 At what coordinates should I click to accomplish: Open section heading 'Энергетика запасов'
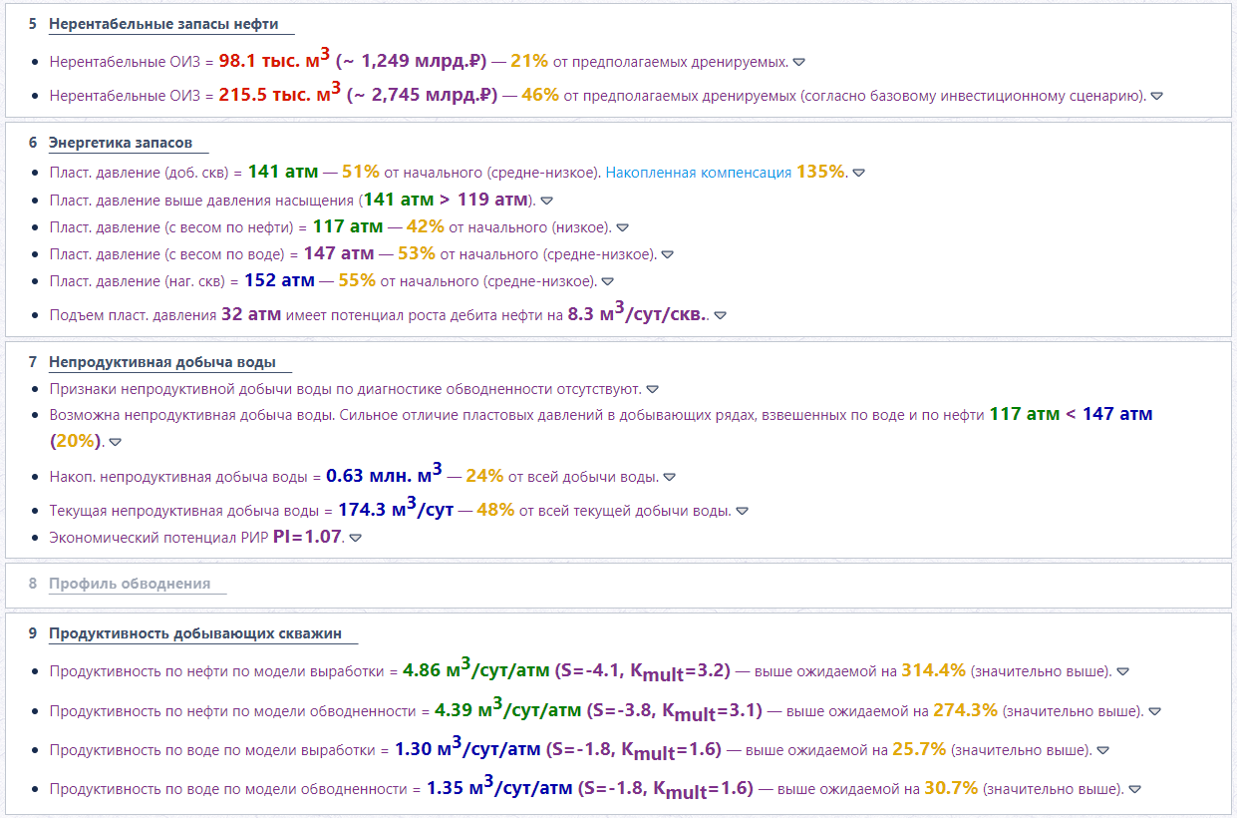[x=120, y=142]
